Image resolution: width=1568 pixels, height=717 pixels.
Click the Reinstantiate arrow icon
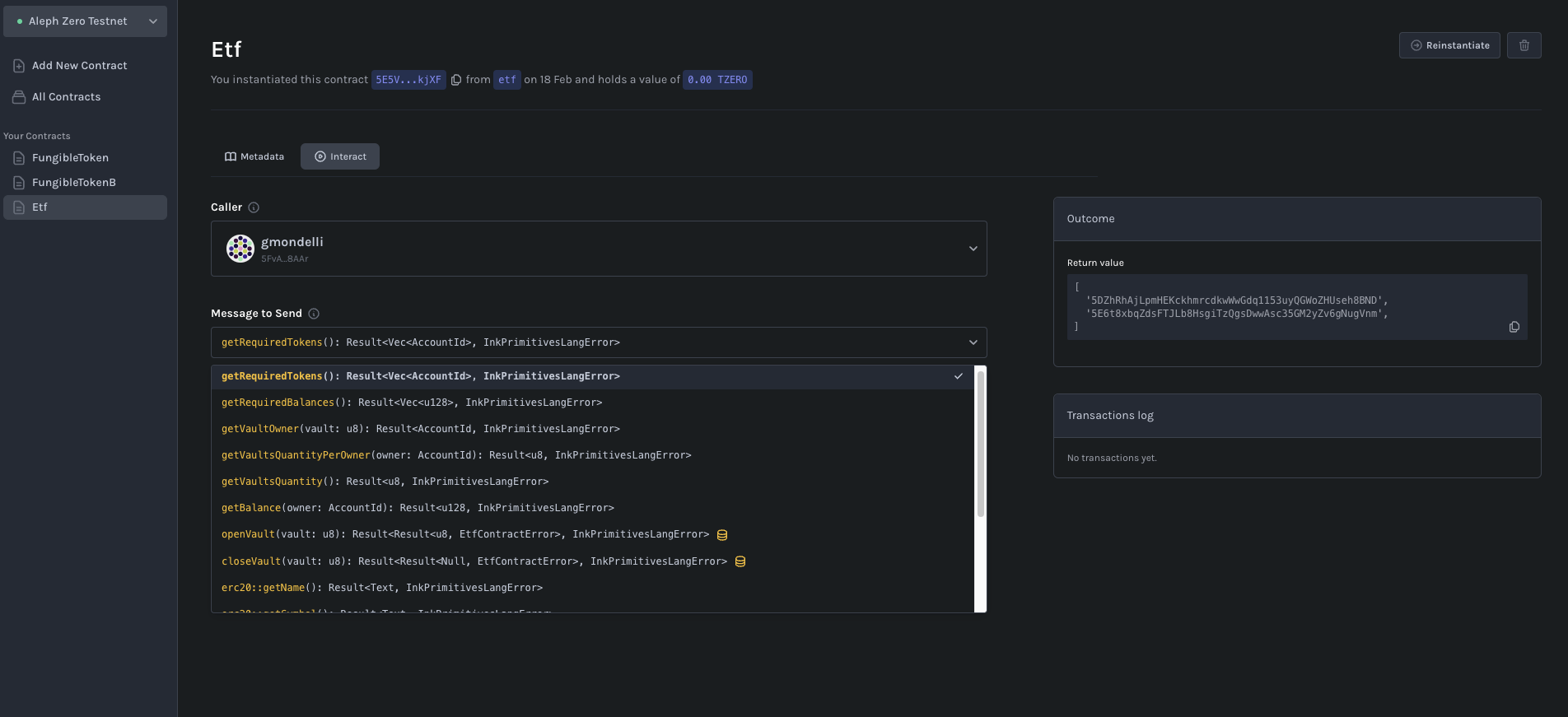(x=1416, y=45)
